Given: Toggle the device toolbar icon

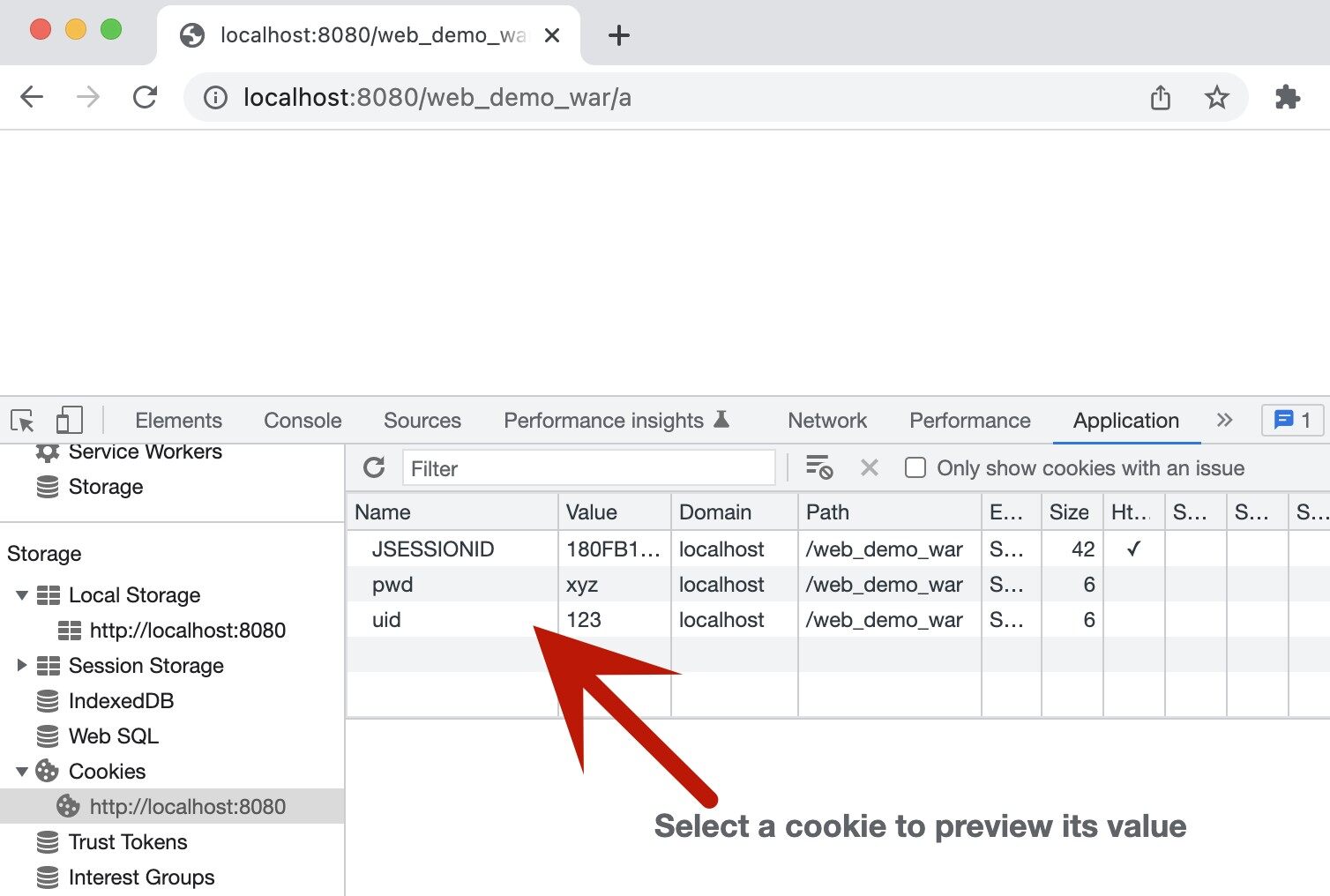Looking at the screenshot, I should [x=69, y=421].
